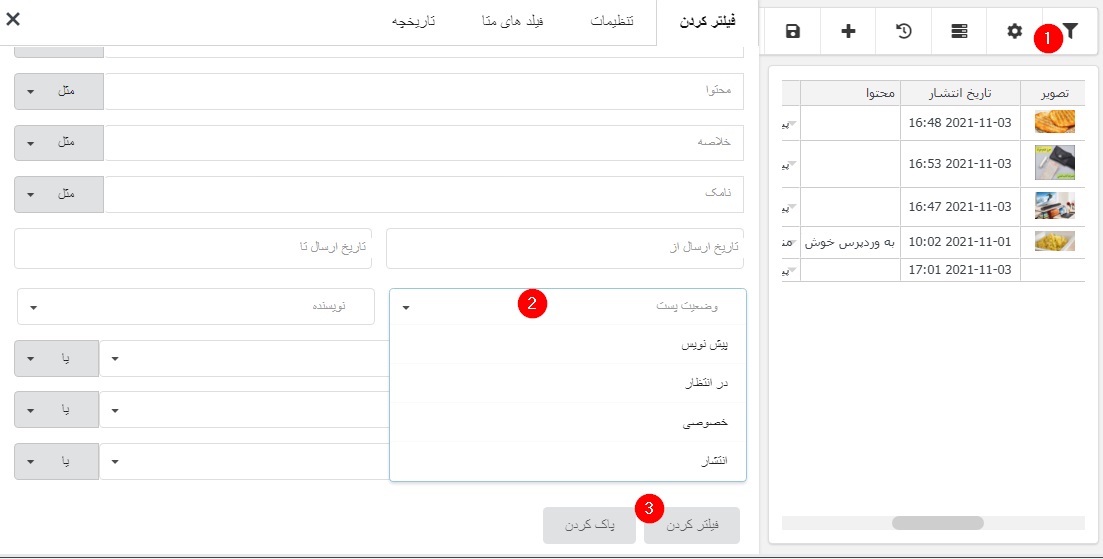The width and height of the screenshot is (1103, 559).
Task: Click the first post thumbnail image
Action: (1054, 122)
